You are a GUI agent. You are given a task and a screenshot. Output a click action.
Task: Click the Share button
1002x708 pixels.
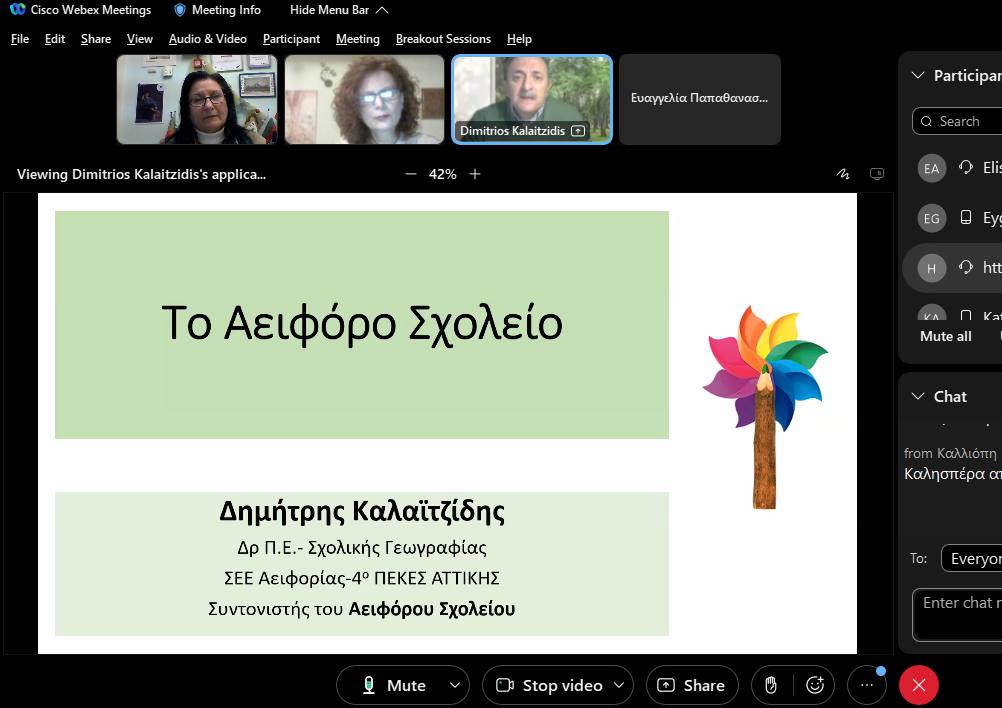point(692,685)
